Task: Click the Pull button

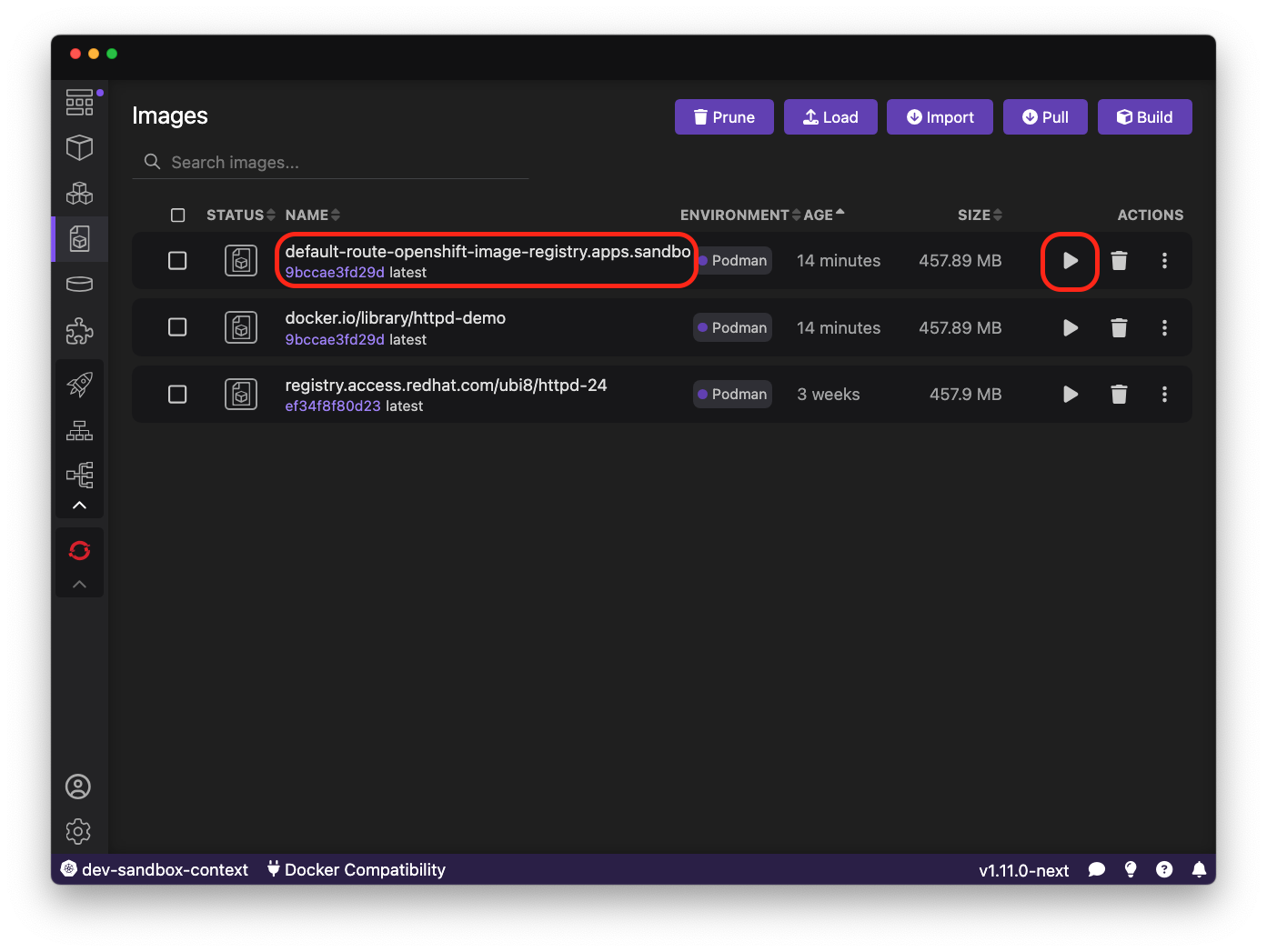Action: point(1045,117)
